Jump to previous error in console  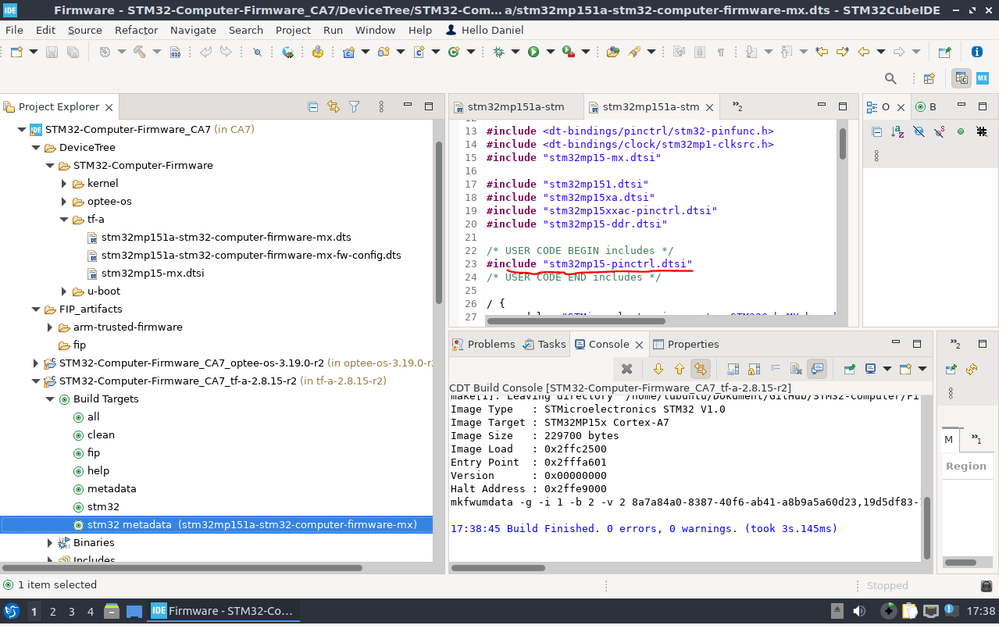click(x=679, y=369)
